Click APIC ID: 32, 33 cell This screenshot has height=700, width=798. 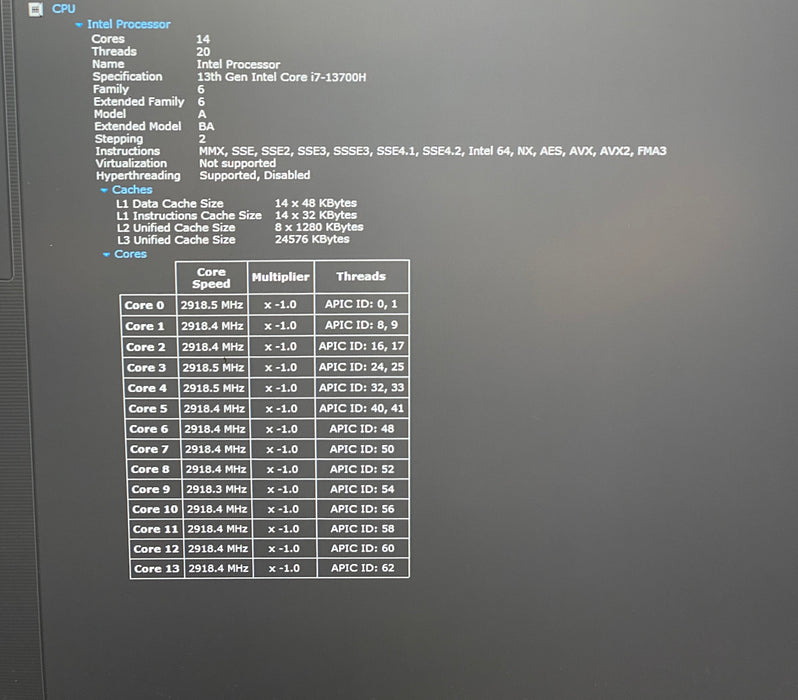pyautogui.click(x=361, y=387)
